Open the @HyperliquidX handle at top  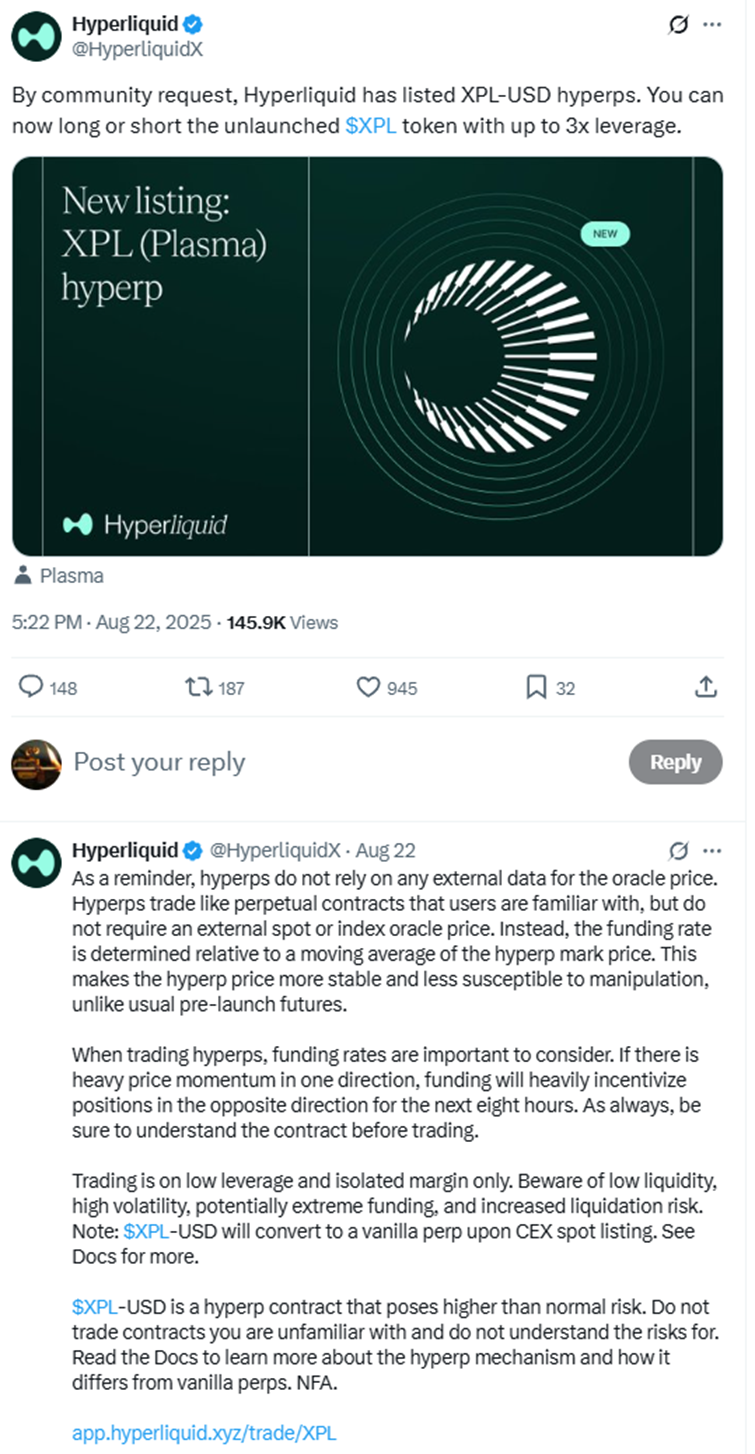click(137, 48)
